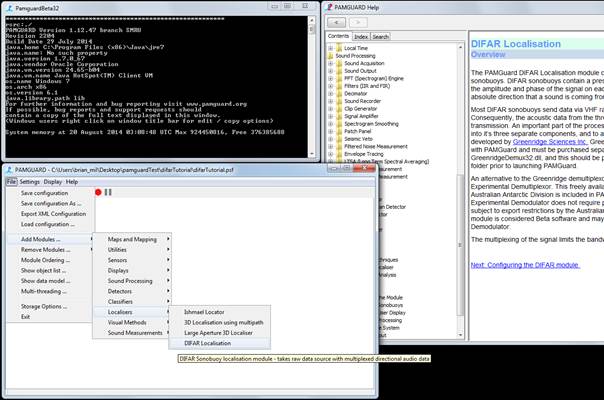Click the Clip Generator folder icon
The height and width of the screenshot is (400, 604).
(339, 109)
